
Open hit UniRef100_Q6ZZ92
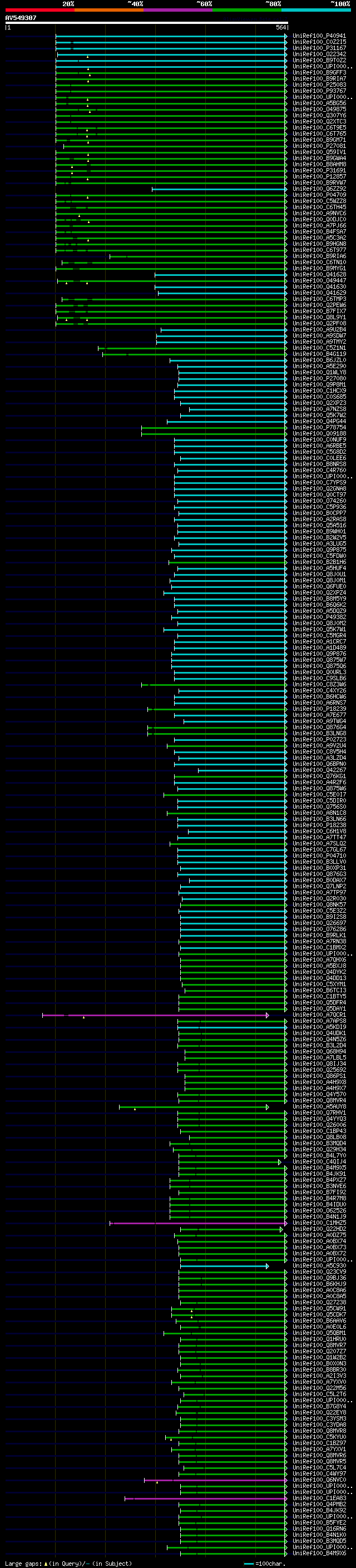click(319, 189)
